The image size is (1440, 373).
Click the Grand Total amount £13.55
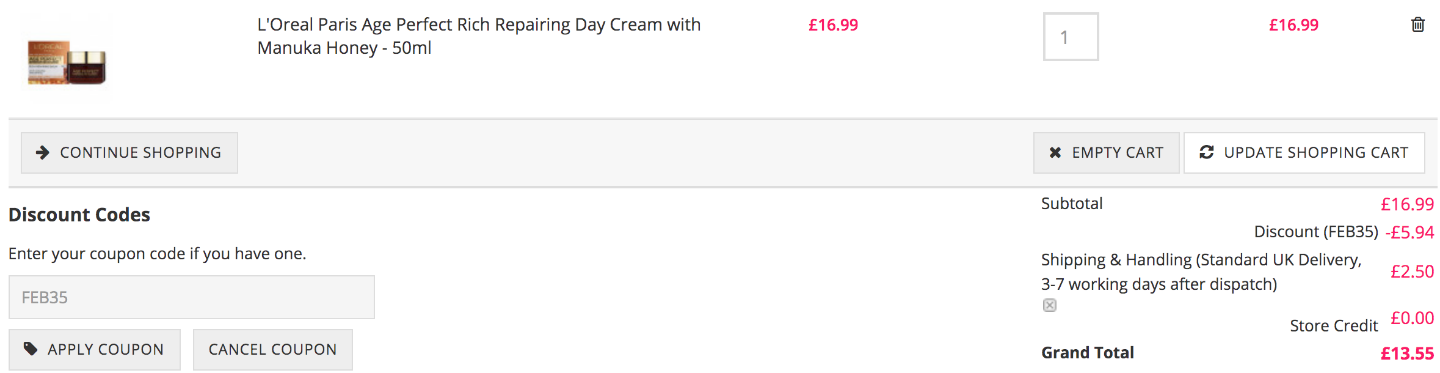click(1408, 353)
